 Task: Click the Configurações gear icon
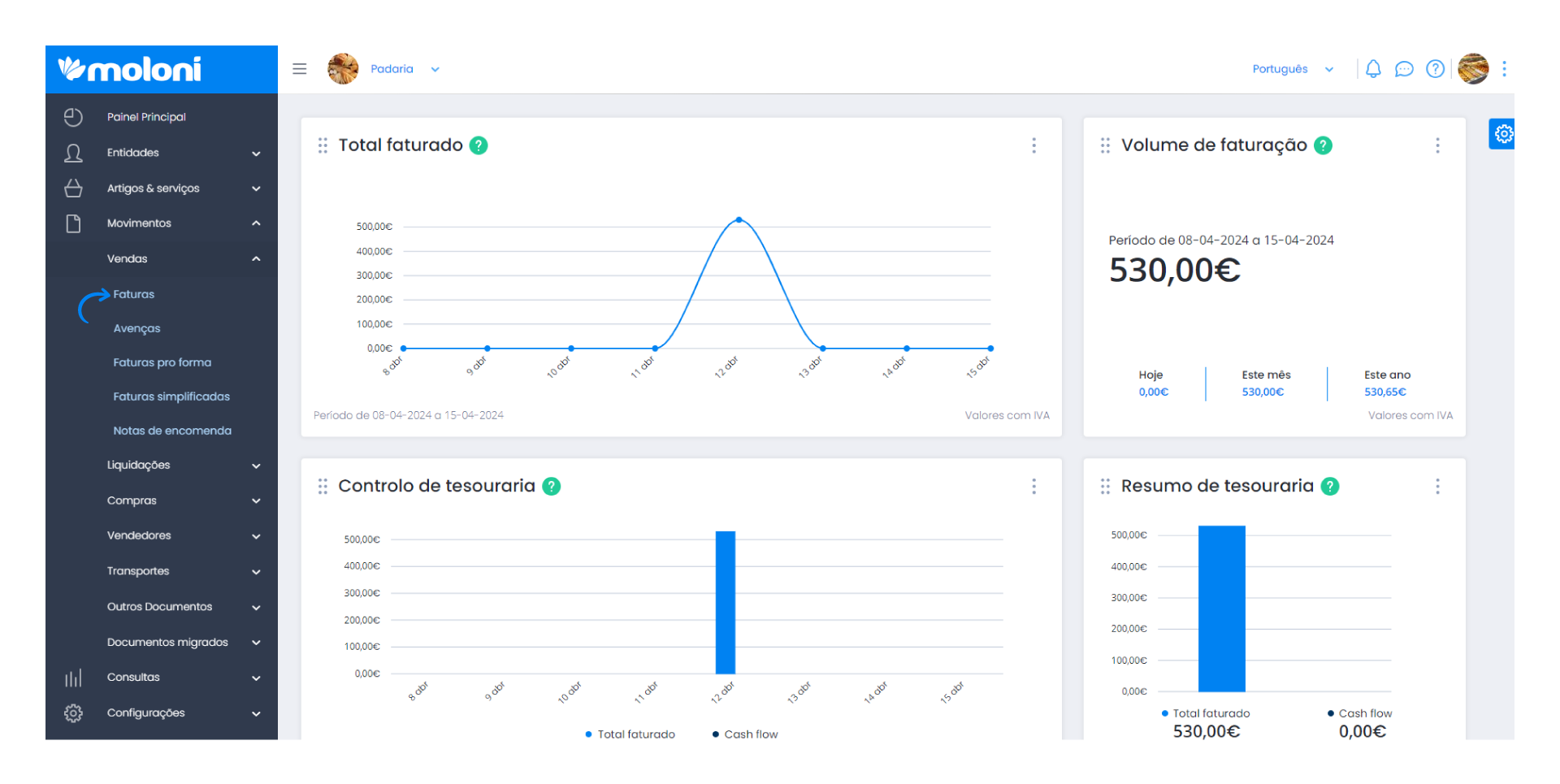73,713
